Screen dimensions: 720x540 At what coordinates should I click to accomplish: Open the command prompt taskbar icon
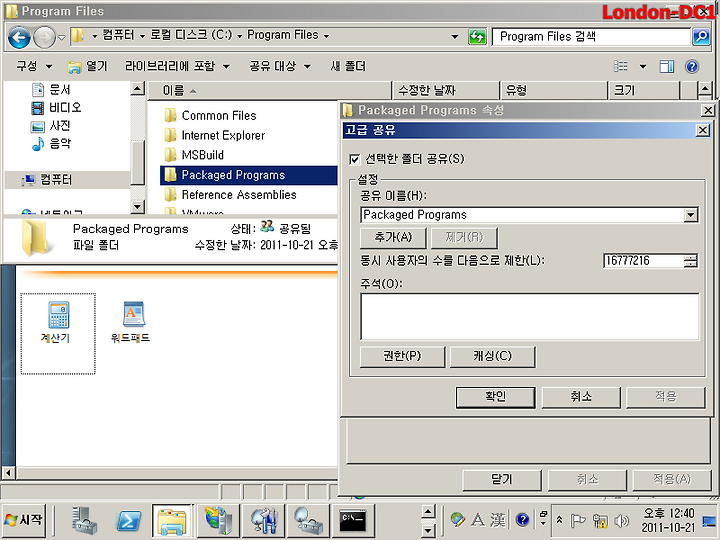point(353,520)
